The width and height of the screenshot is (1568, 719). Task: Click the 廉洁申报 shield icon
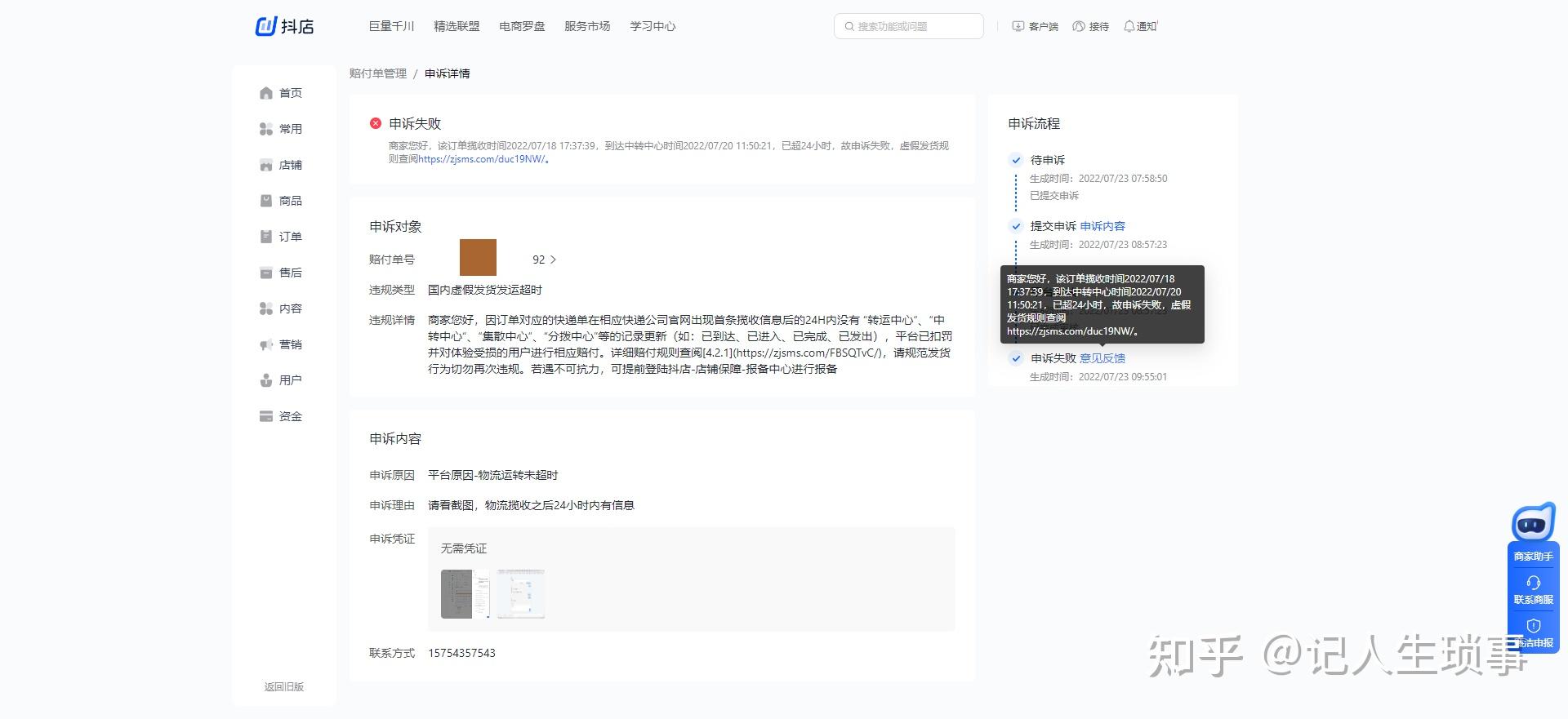(1533, 625)
